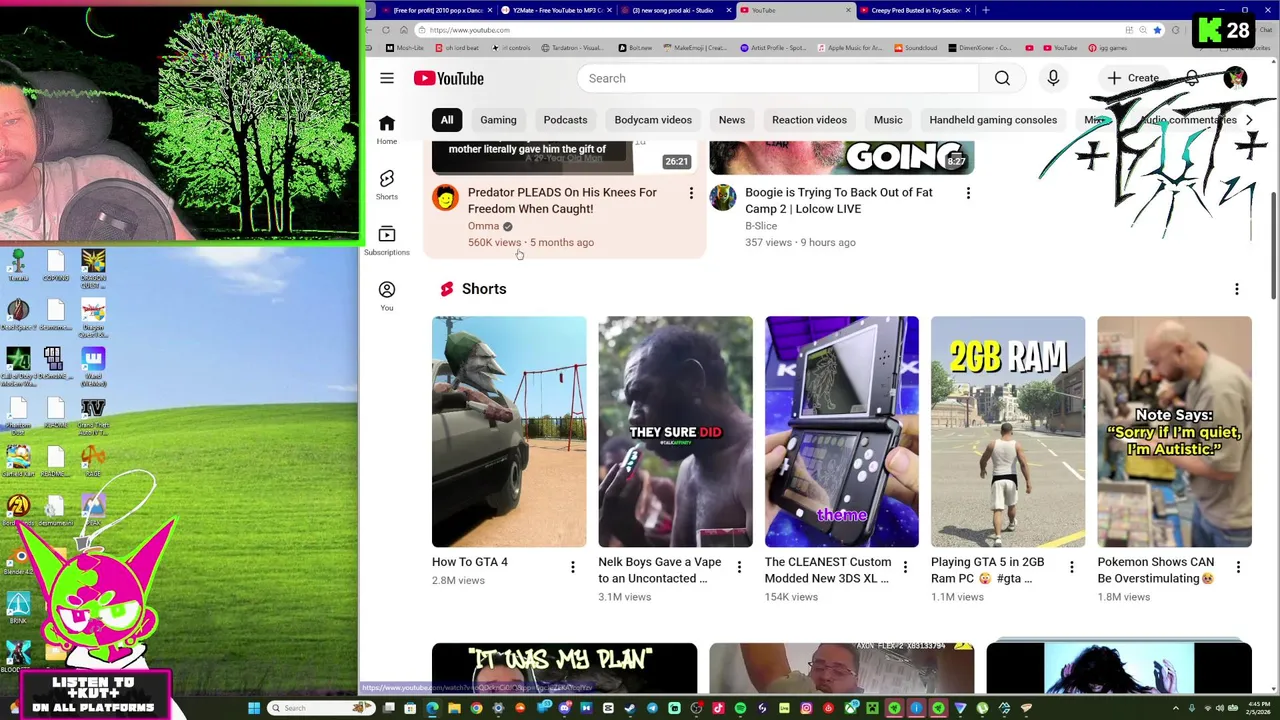1280x720 pixels.
Task: Select the Music filter chip
Action: 888,120
